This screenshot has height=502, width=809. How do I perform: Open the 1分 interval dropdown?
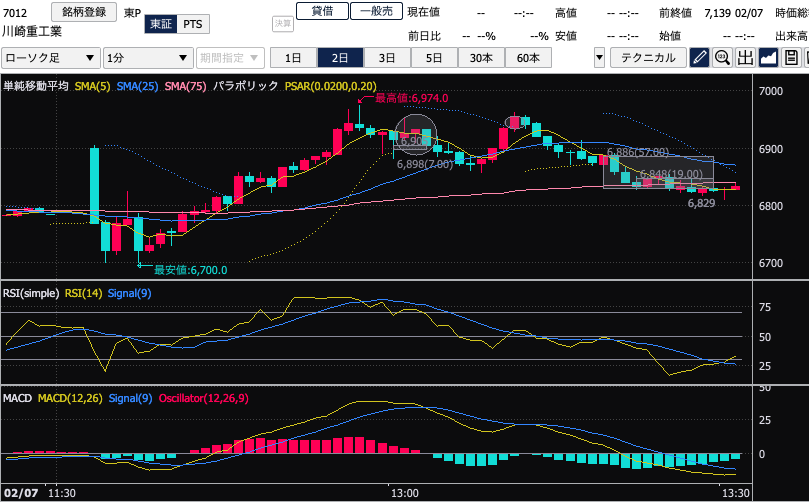(x=147, y=58)
